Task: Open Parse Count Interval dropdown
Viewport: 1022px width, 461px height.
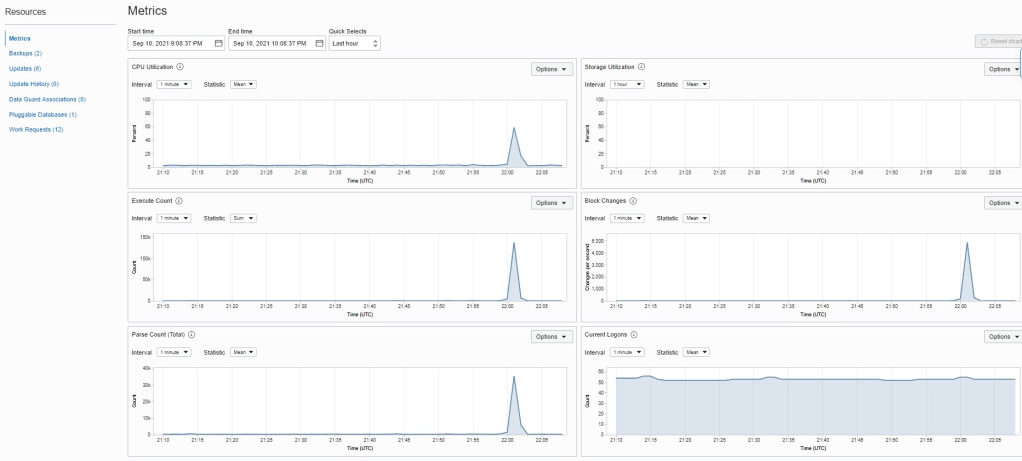Action: coord(173,352)
